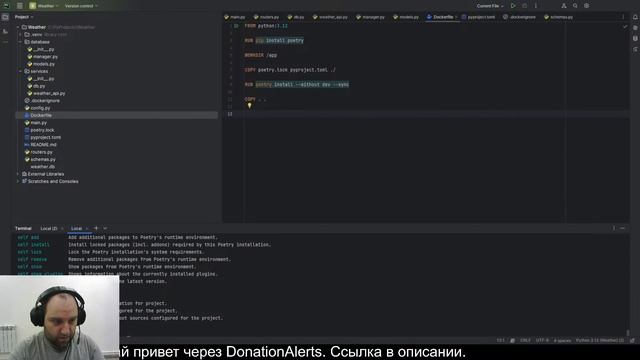Viewport: 640px width, 360px height.
Task: Click the UTF-8 encoding status entry
Action: (542, 340)
